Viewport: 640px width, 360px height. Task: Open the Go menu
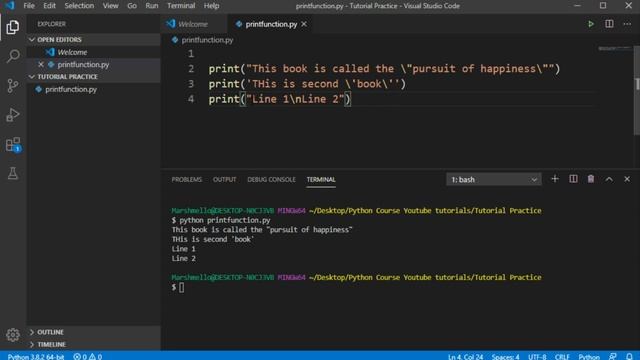point(132,6)
